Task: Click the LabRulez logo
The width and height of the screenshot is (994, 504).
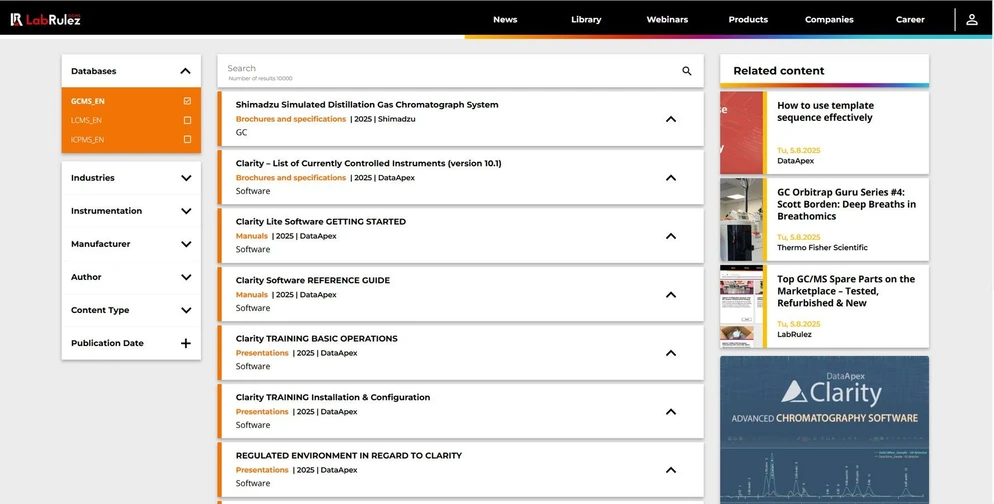Action: coord(45,19)
